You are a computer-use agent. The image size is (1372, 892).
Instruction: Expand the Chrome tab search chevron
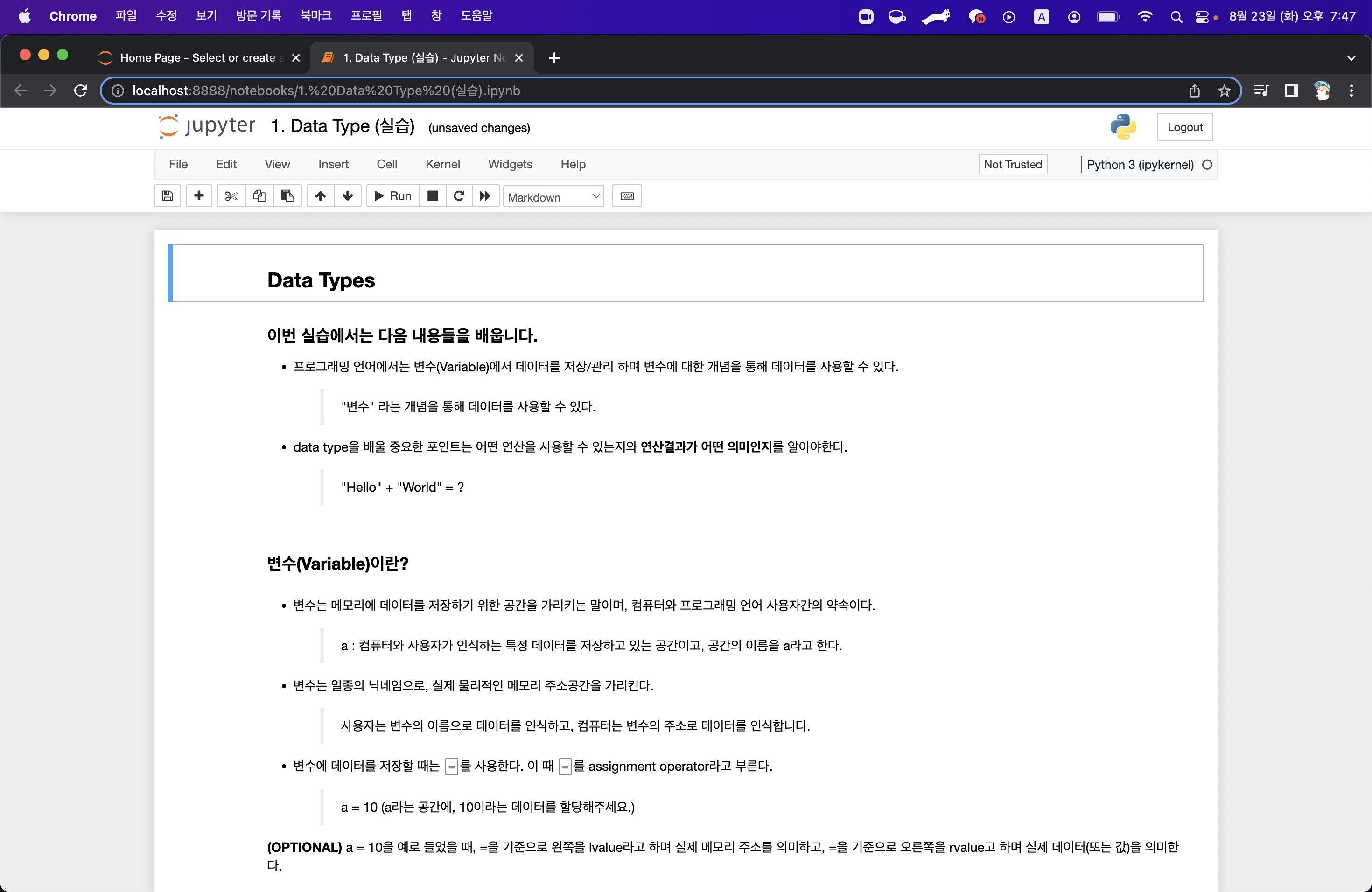1351,58
